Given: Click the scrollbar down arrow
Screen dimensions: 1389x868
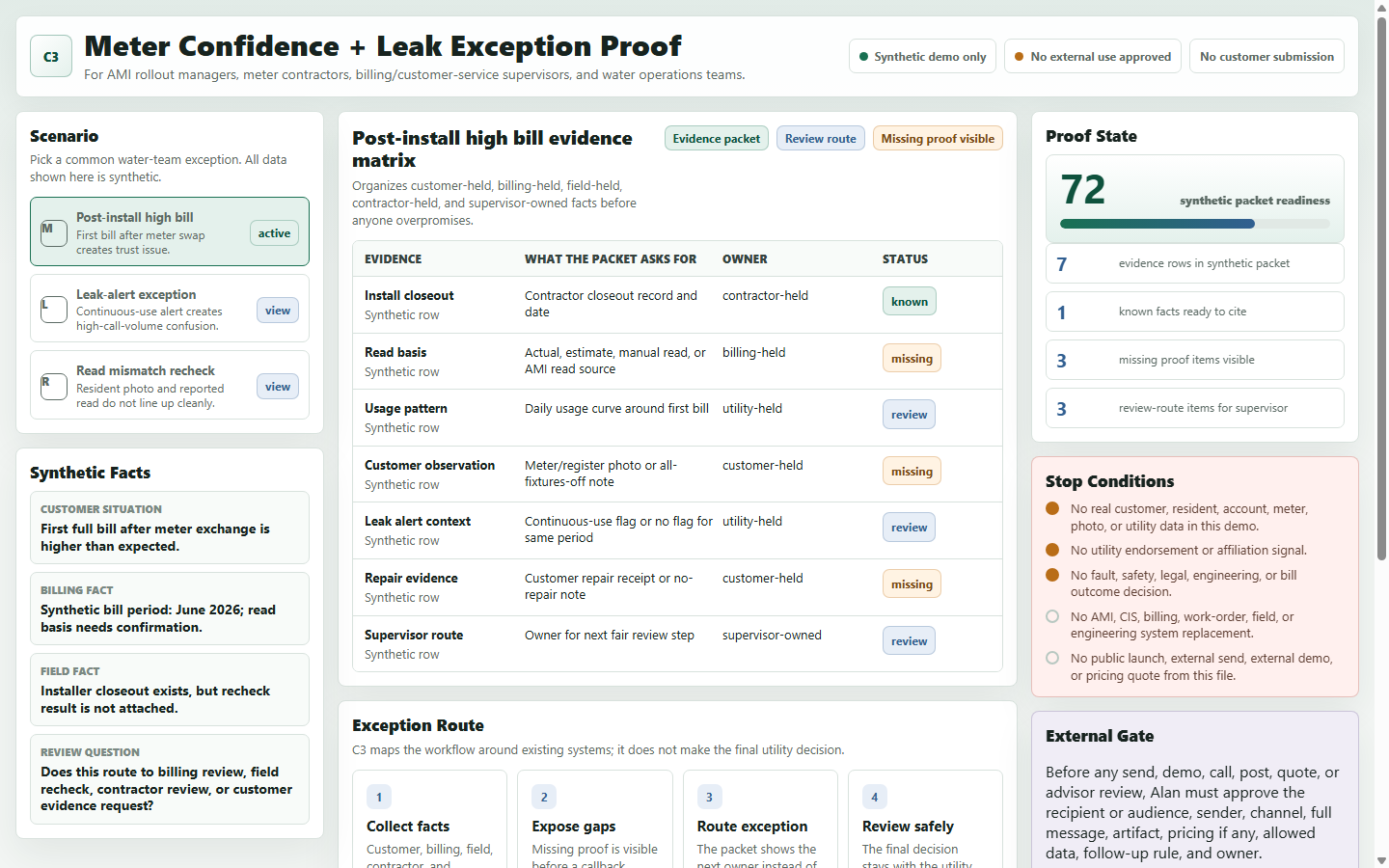Looking at the screenshot, I should click(x=1381, y=860).
